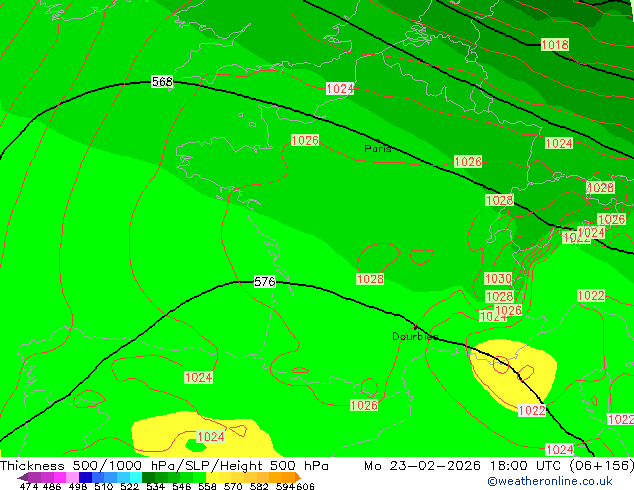The image size is (634, 490).
Task: Select the Paris city label
Action: [x=378, y=149]
